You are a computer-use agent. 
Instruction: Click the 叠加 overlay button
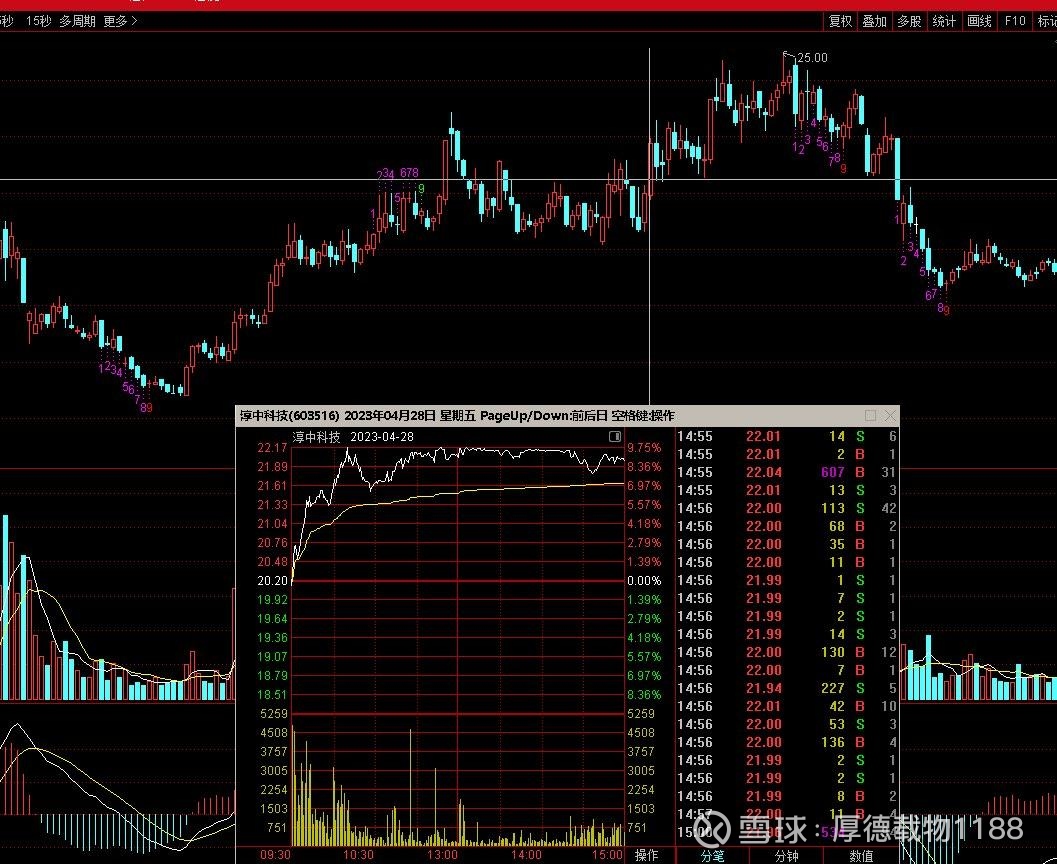[x=875, y=21]
